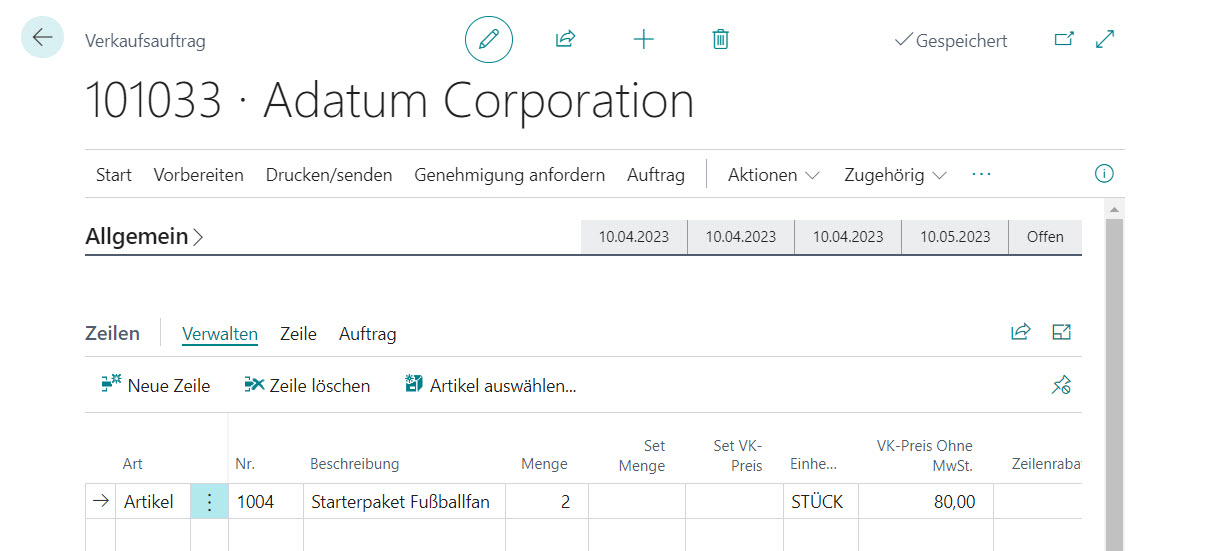Click the pin icon in Zeilen toolbar

point(1062,385)
